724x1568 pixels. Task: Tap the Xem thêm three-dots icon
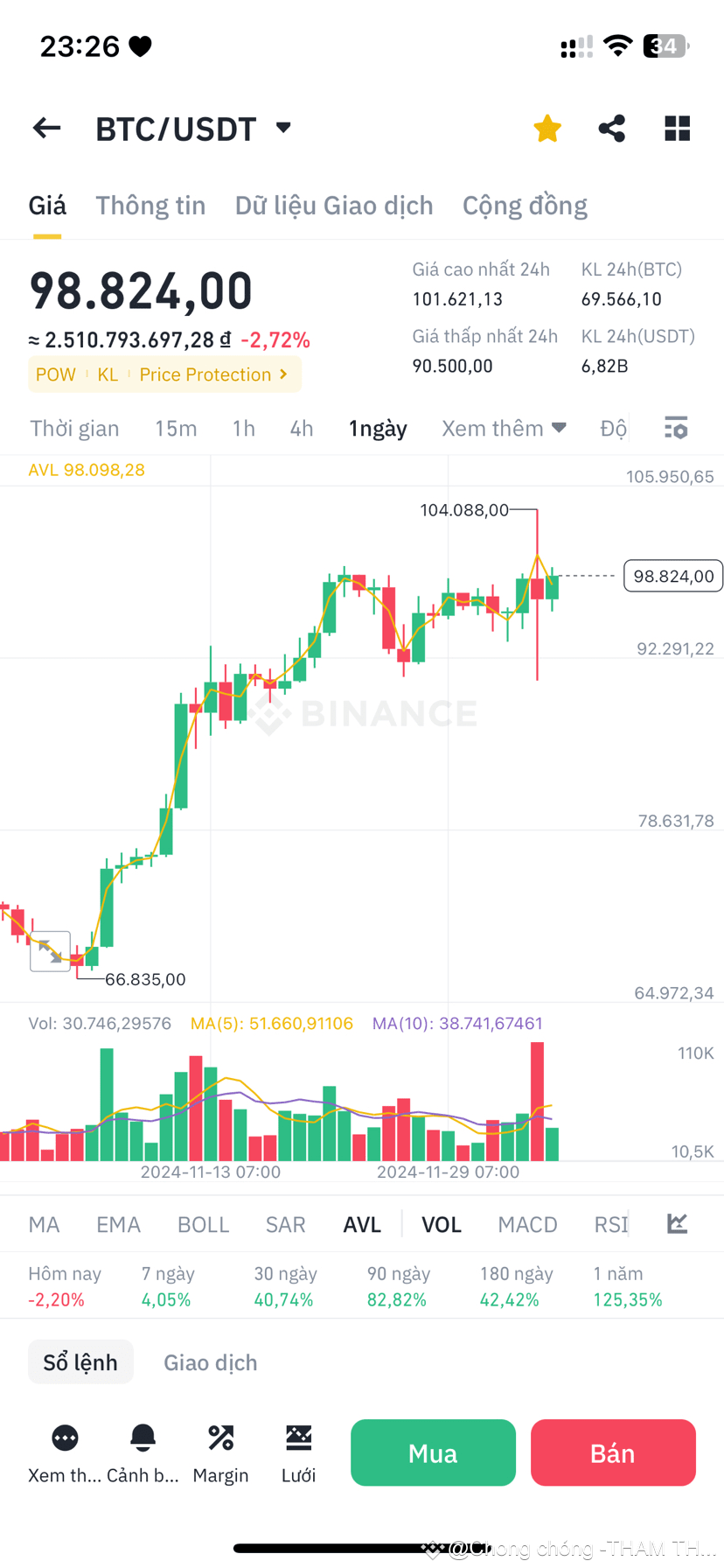point(65,1438)
